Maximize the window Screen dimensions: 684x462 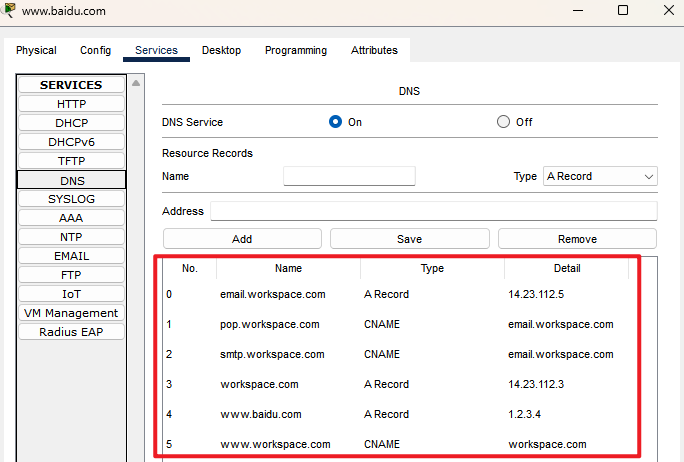coord(622,10)
